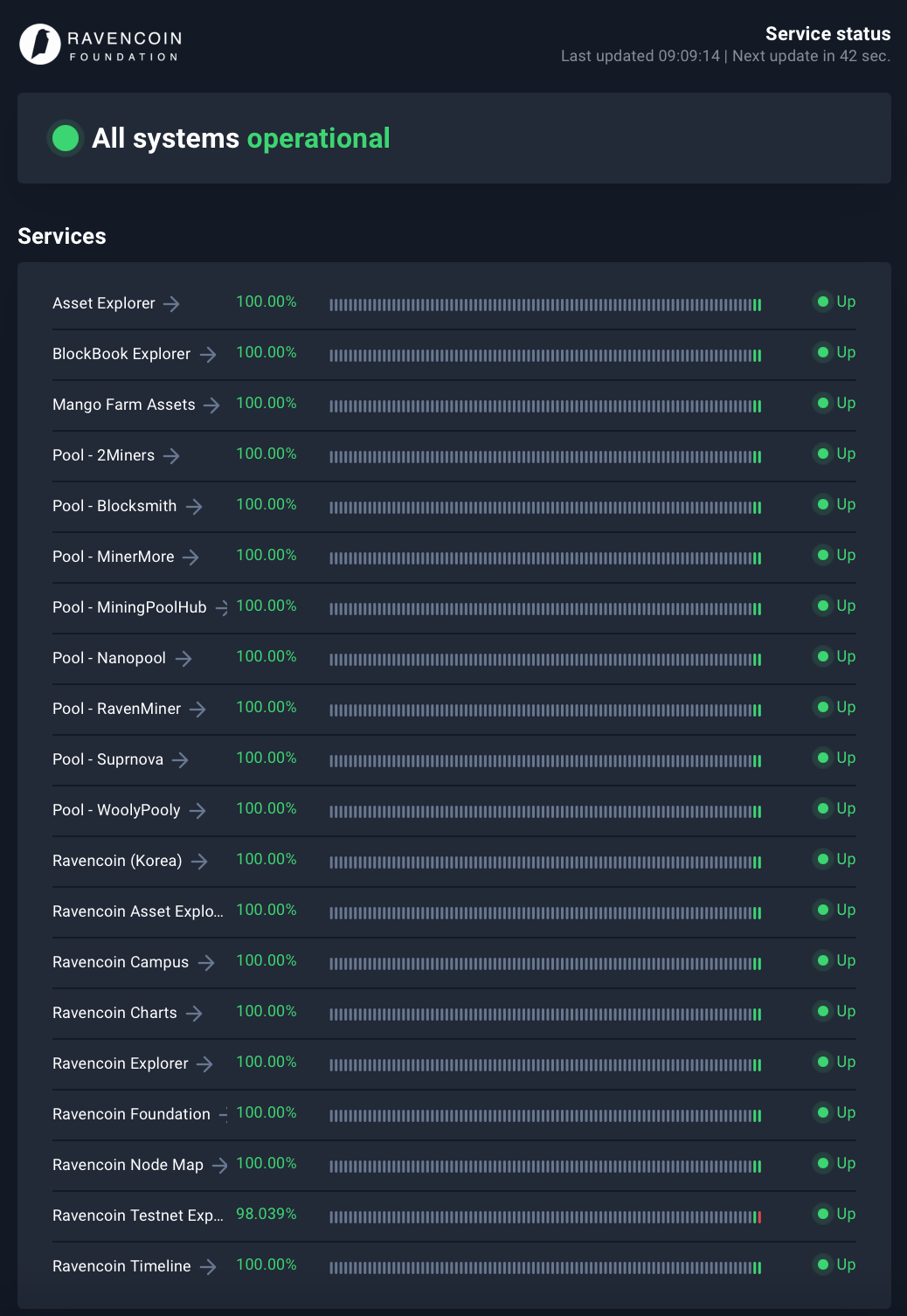Click the Up label for Ravencoin Timeline

pyautogui.click(x=846, y=1264)
